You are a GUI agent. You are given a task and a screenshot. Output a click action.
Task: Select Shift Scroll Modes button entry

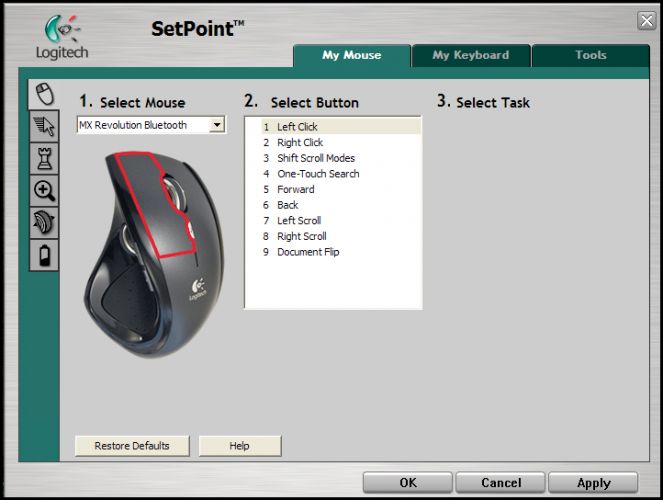coord(341,158)
